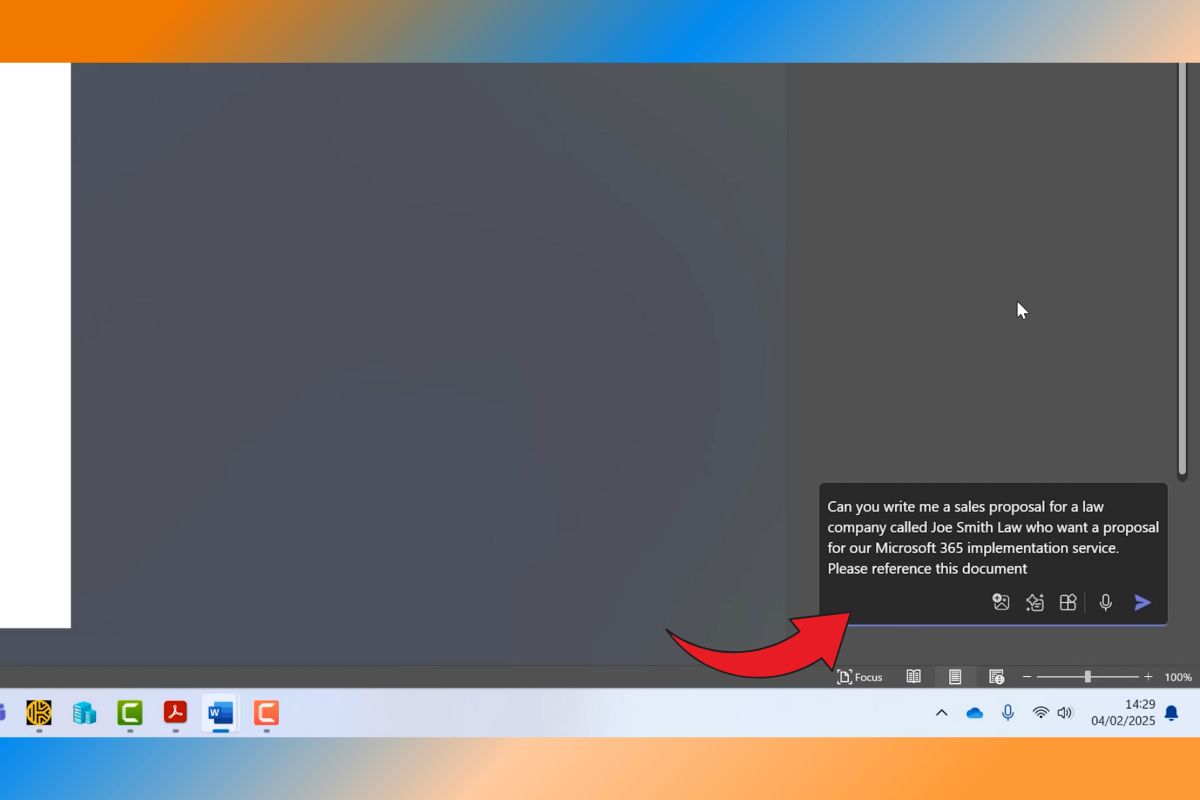Image resolution: width=1200 pixels, height=800 pixels.
Task: Open Adobe Acrobat from taskbar
Action: [175, 712]
